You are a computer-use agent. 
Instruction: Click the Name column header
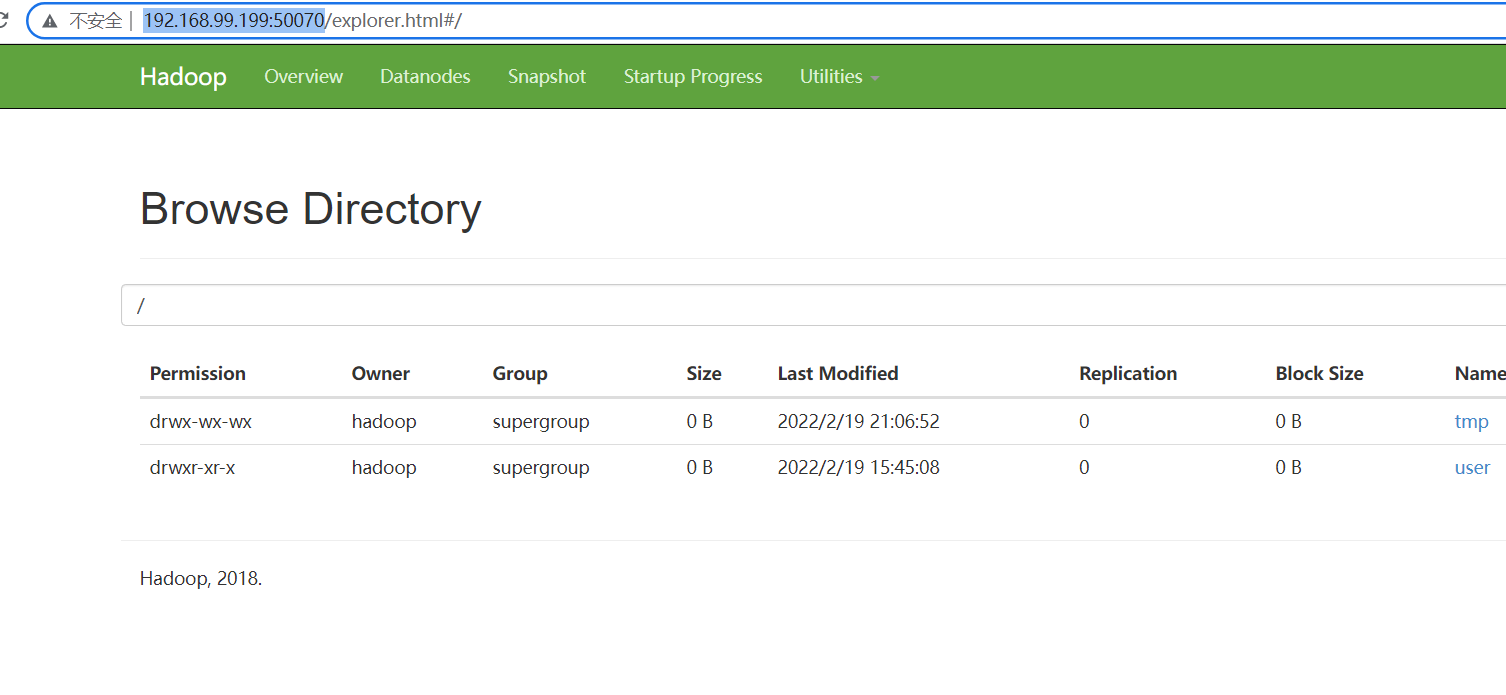[1480, 374]
